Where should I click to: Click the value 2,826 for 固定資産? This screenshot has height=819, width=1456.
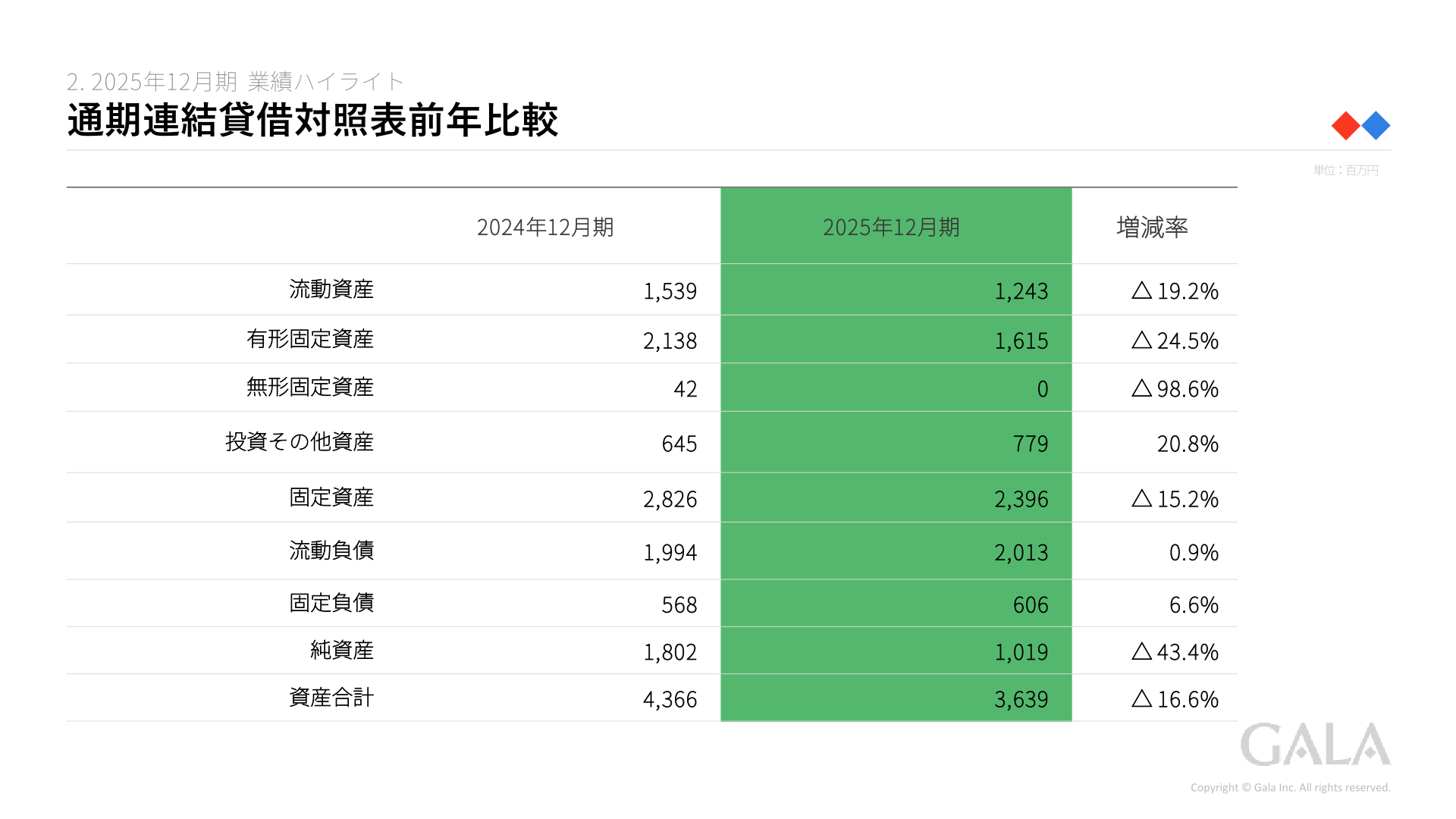(670, 500)
